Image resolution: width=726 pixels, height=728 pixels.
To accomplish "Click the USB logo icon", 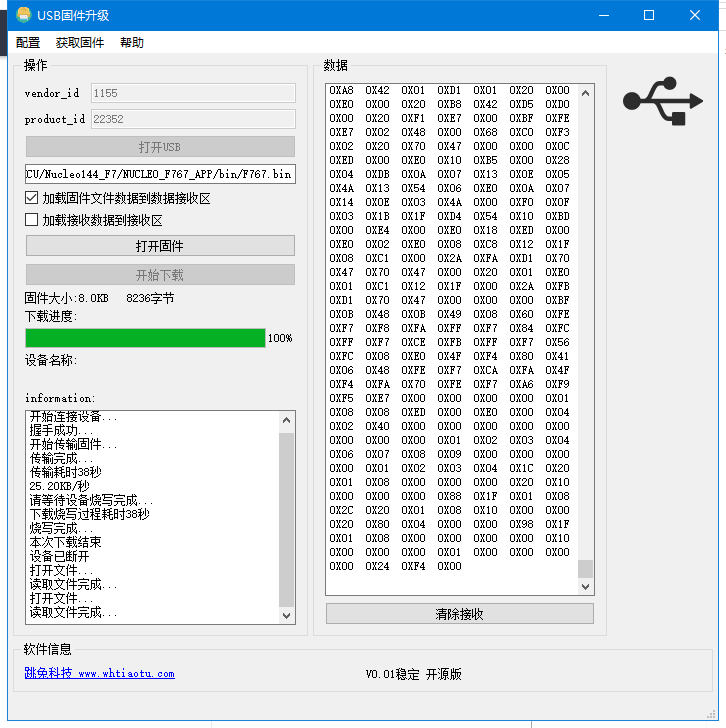I will pyautogui.click(x=661, y=102).
